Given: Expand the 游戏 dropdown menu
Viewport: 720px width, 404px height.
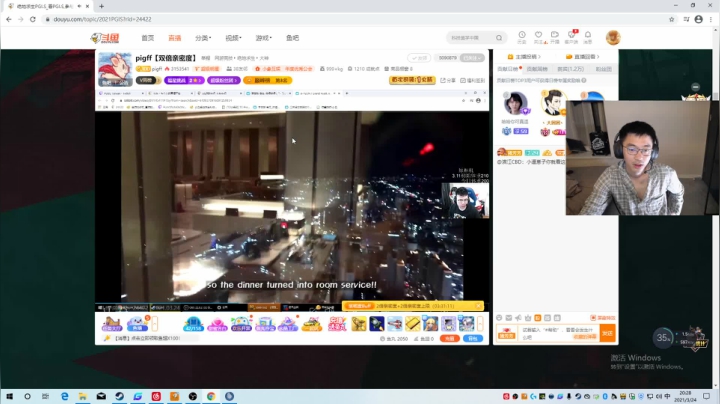Looking at the screenshot, I should click(264, 38).
